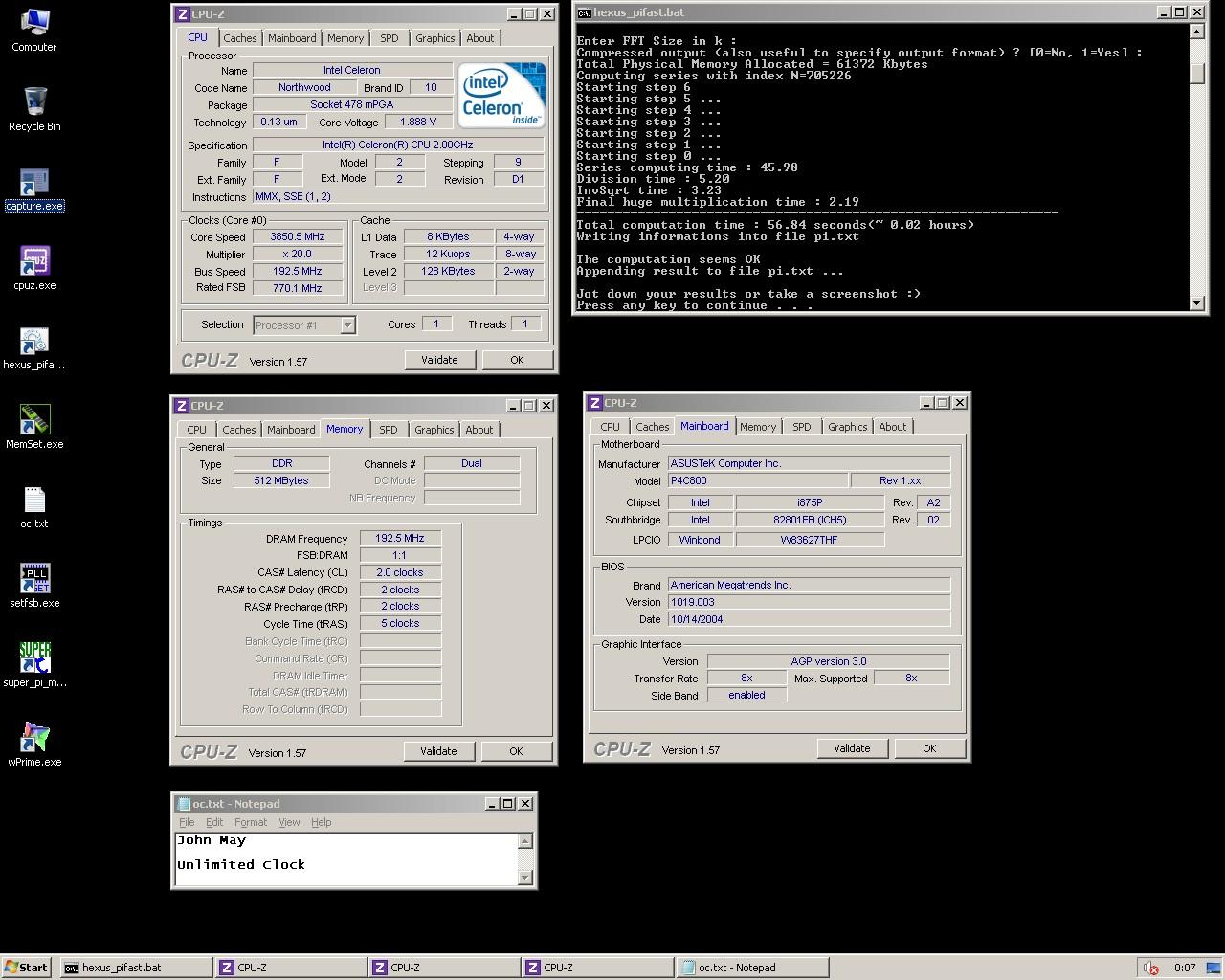Click the Intel Celeron inside logo
The width and height of the screenshot is (1225, 980).
[x=501, y=95]
